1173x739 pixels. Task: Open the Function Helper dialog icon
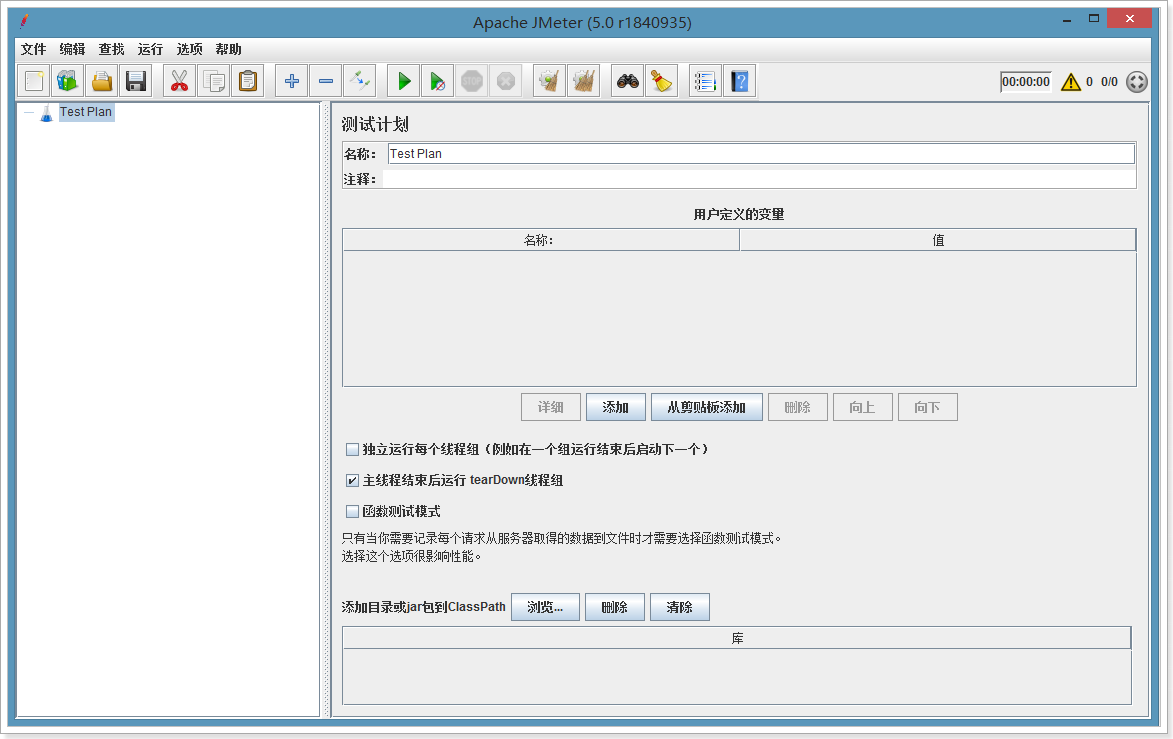(705, 80)
